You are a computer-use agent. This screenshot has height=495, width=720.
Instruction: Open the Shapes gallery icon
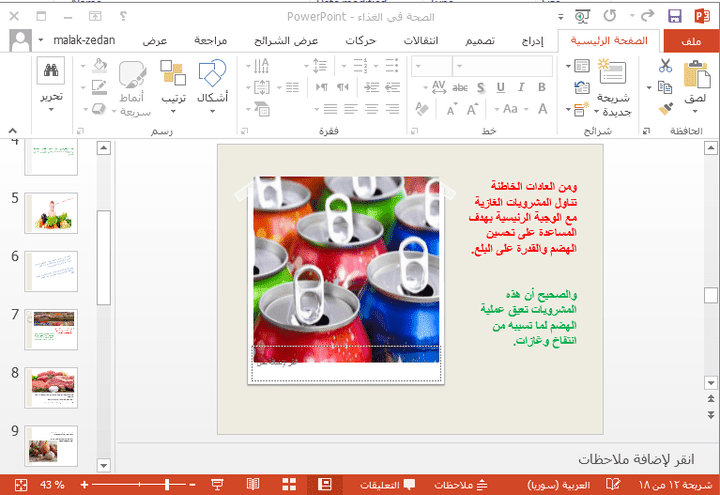click(212, 73)
